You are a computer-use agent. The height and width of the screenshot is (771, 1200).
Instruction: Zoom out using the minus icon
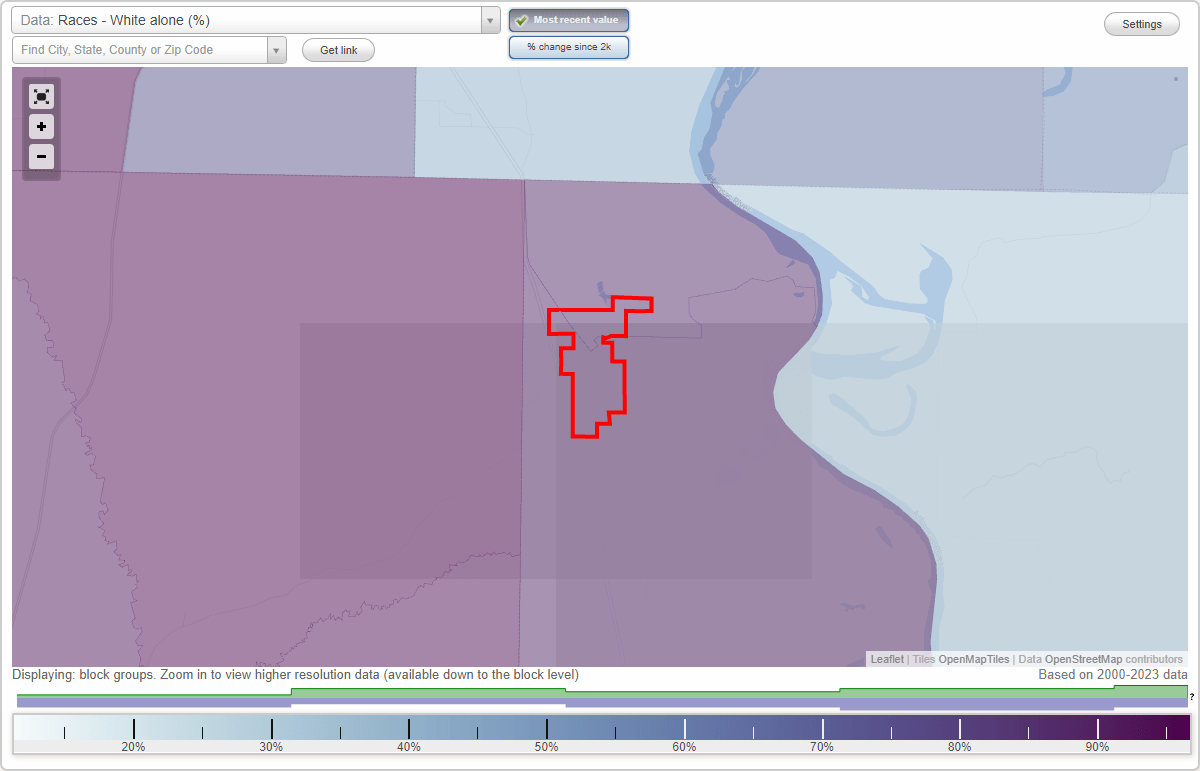[x=41, y=156]
